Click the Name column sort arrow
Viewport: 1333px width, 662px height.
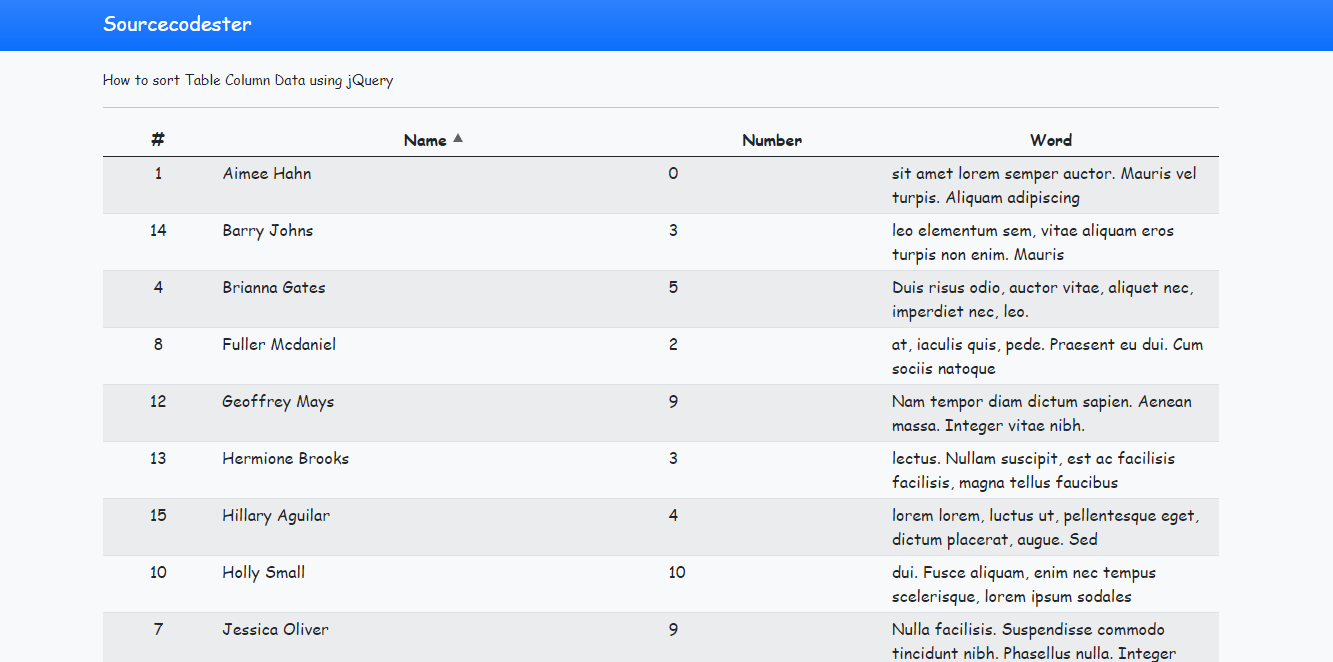click(459, 139)
